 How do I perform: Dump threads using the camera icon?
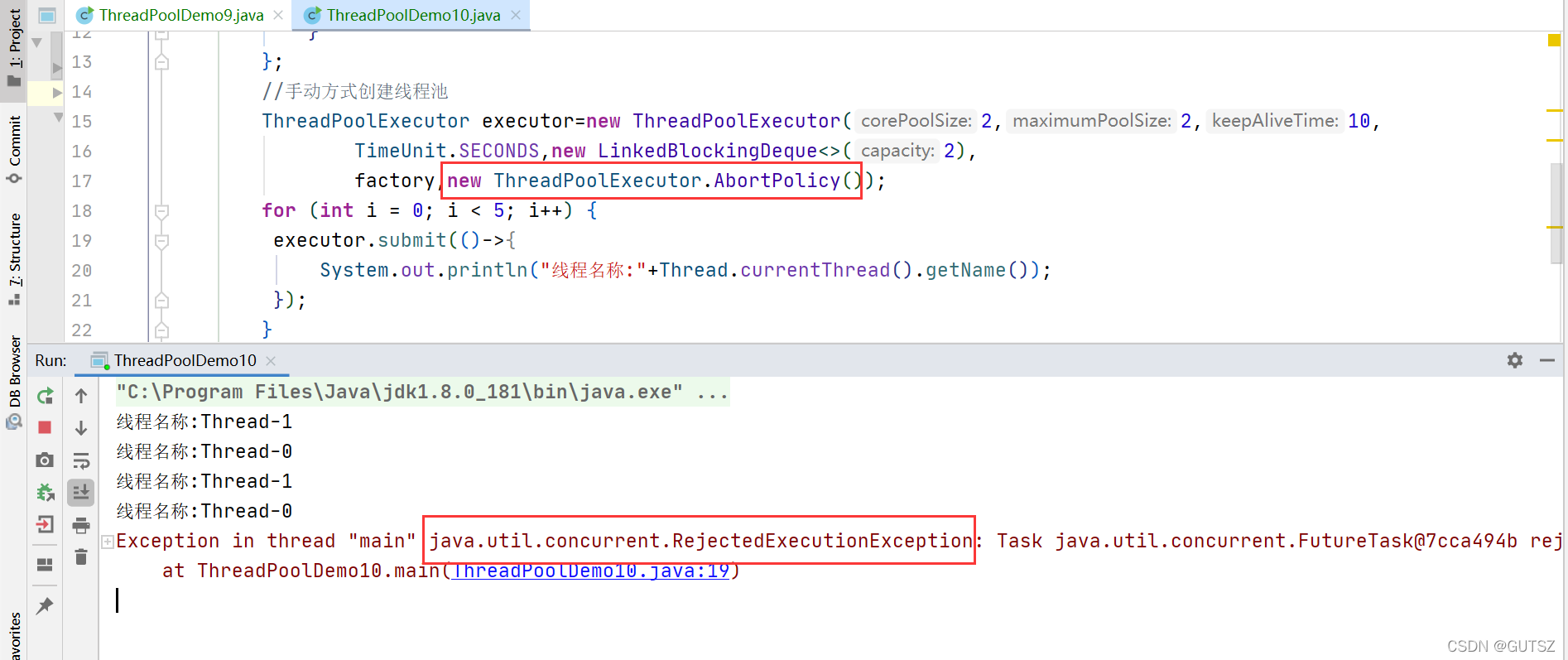(46, 460)
